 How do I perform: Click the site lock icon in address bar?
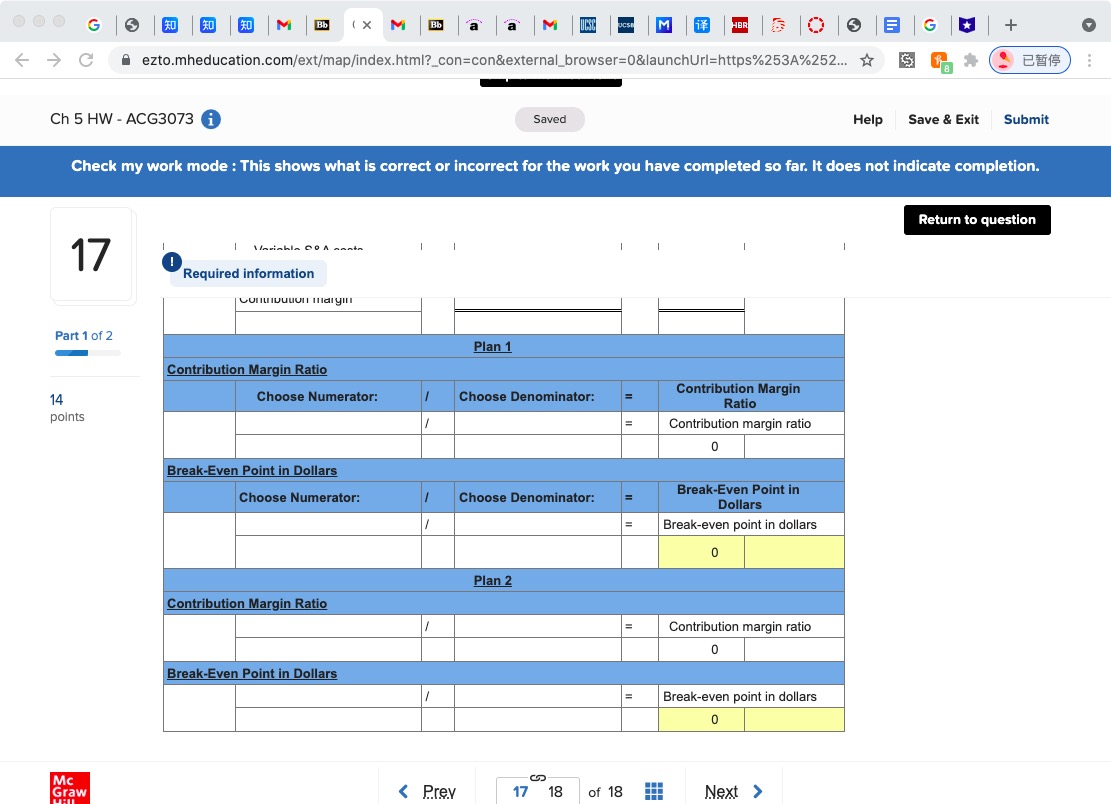(x=125, y=60)
